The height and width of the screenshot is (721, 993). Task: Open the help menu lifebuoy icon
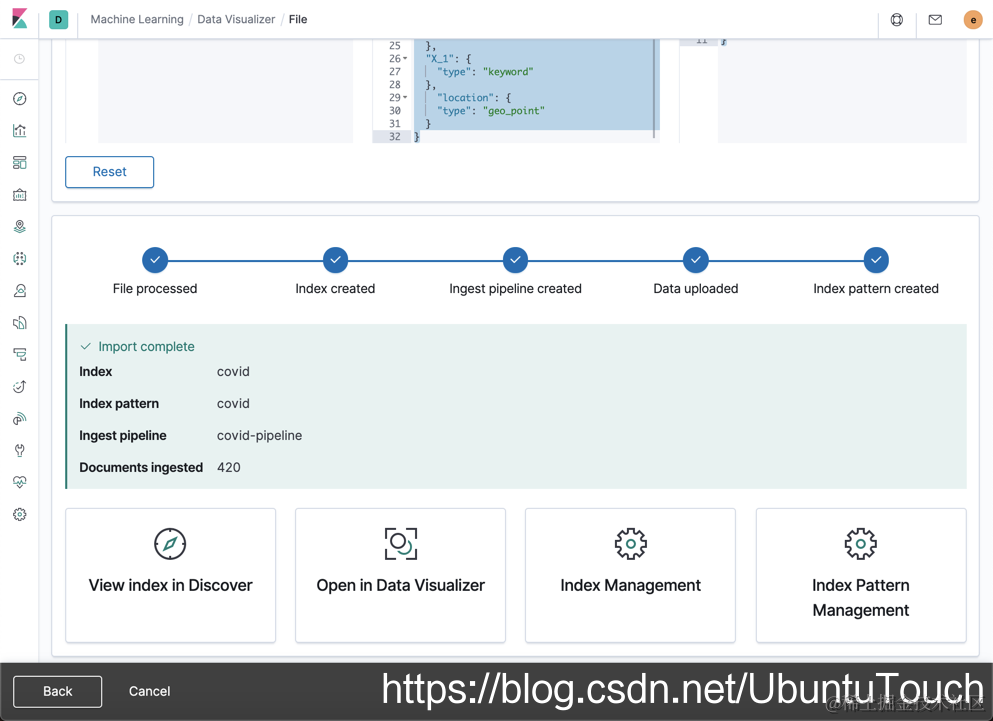pyautogui.click(x=897, y=20)
